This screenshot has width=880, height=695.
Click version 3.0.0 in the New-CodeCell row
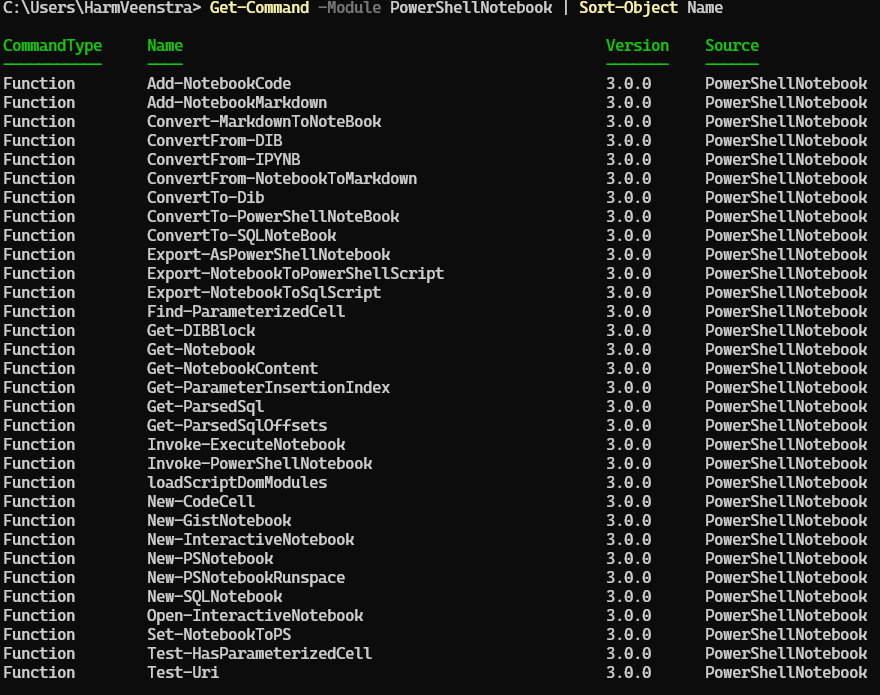[629, 502]
